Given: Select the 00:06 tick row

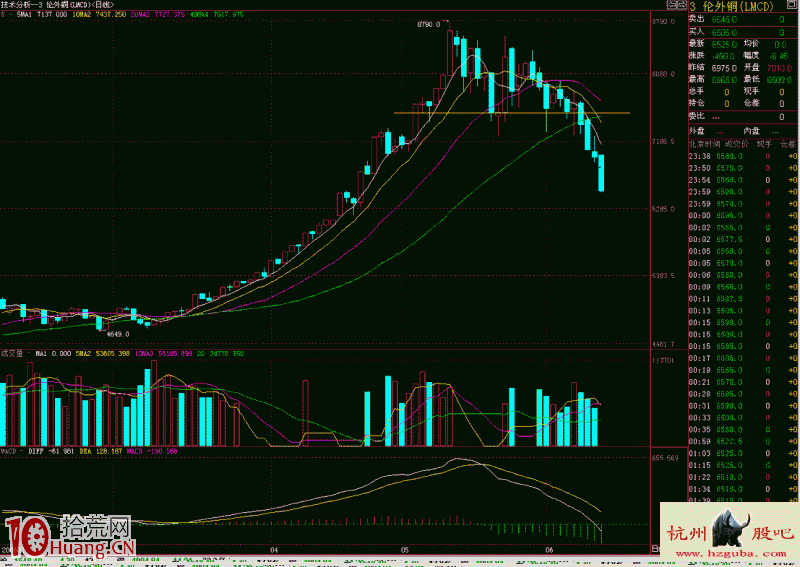Looking at the screenshot, I should [743, 275].
